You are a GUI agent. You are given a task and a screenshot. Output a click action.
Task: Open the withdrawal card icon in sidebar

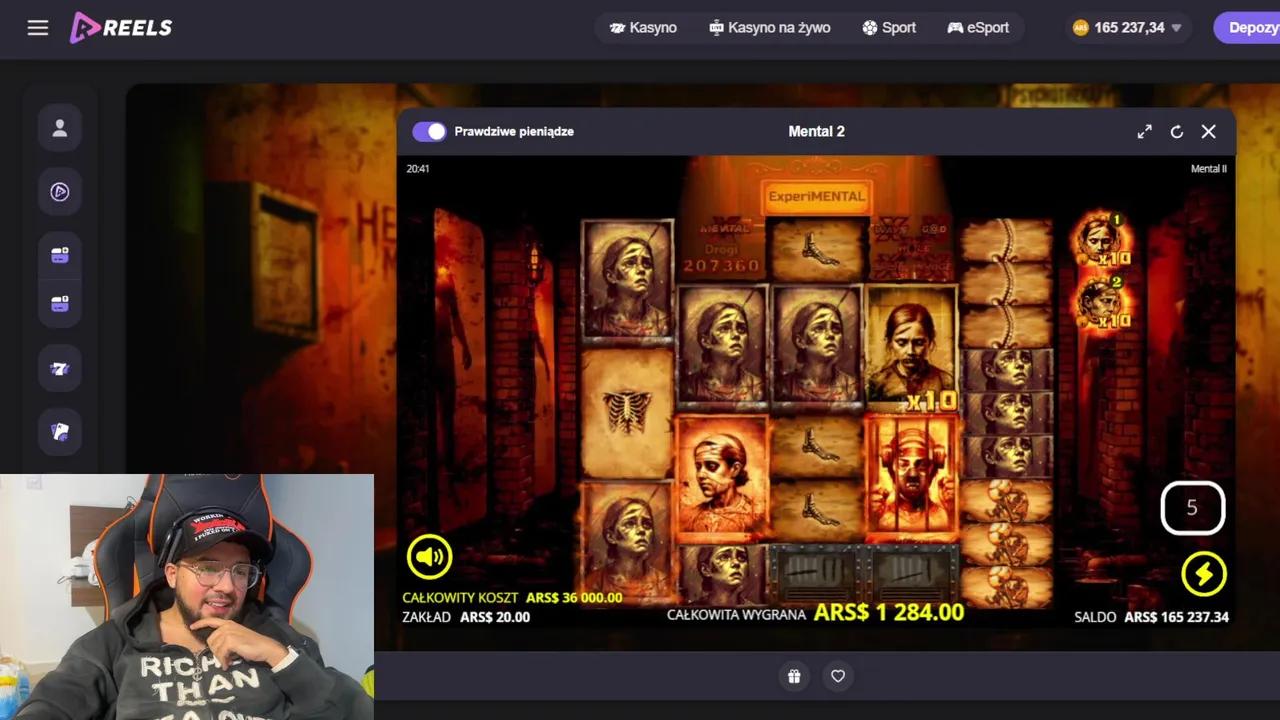(59, 302)
